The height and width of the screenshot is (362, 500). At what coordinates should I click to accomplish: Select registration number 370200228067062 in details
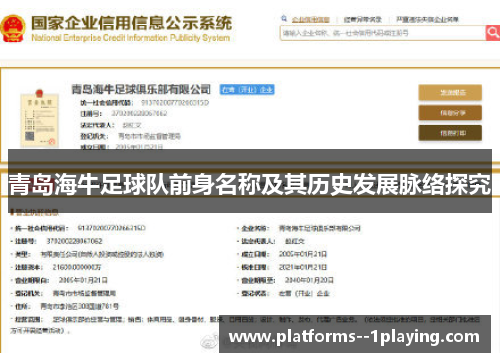click(x=74, y=241)
